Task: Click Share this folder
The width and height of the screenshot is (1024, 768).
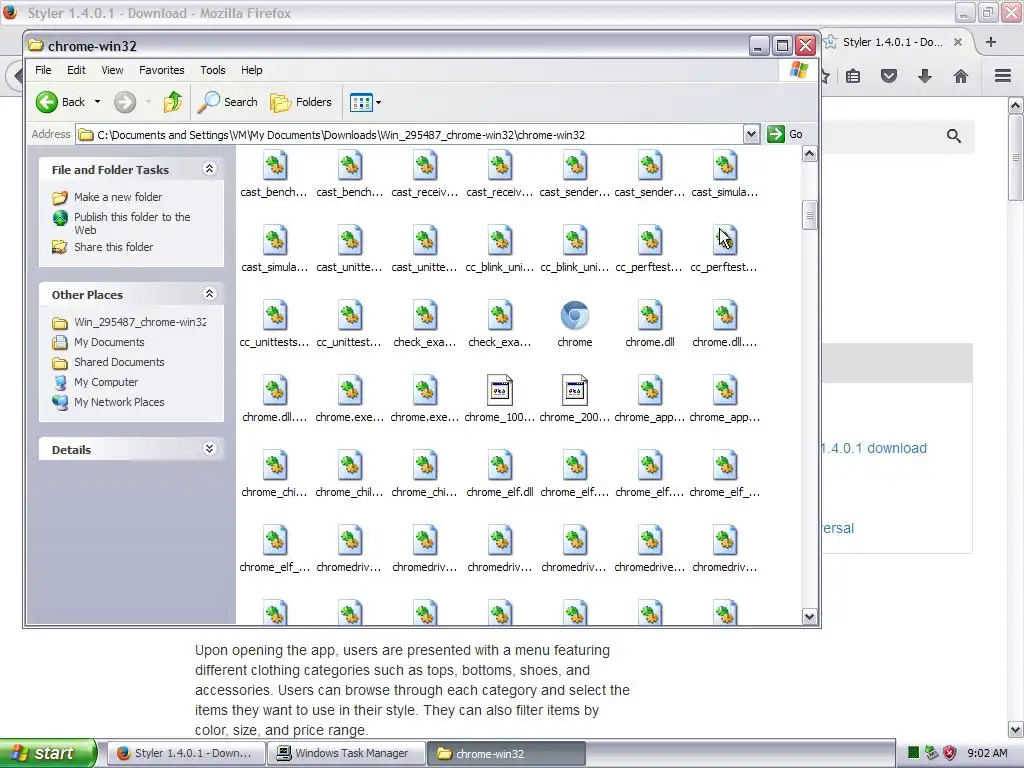Action: (114, 247)
